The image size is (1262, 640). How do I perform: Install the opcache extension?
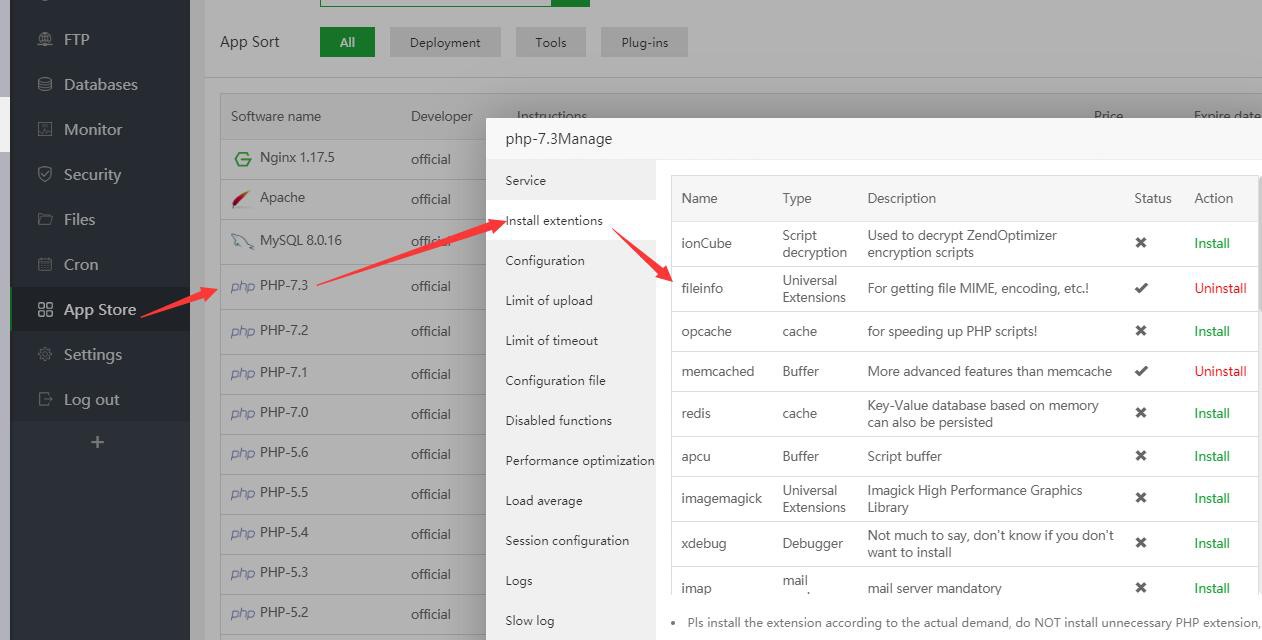click(x=1211, y=331)
